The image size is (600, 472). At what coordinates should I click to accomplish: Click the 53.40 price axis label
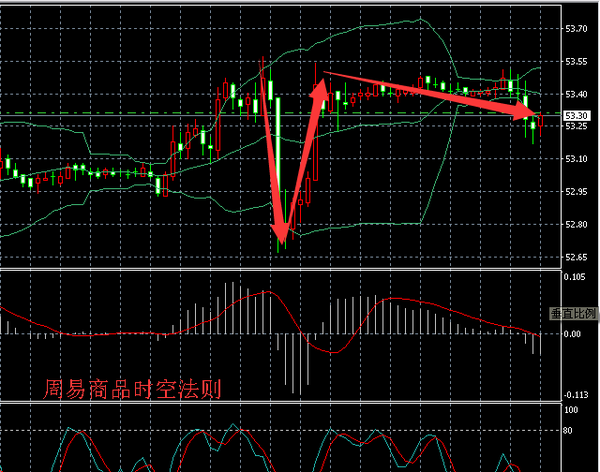(x=576, y=94)
